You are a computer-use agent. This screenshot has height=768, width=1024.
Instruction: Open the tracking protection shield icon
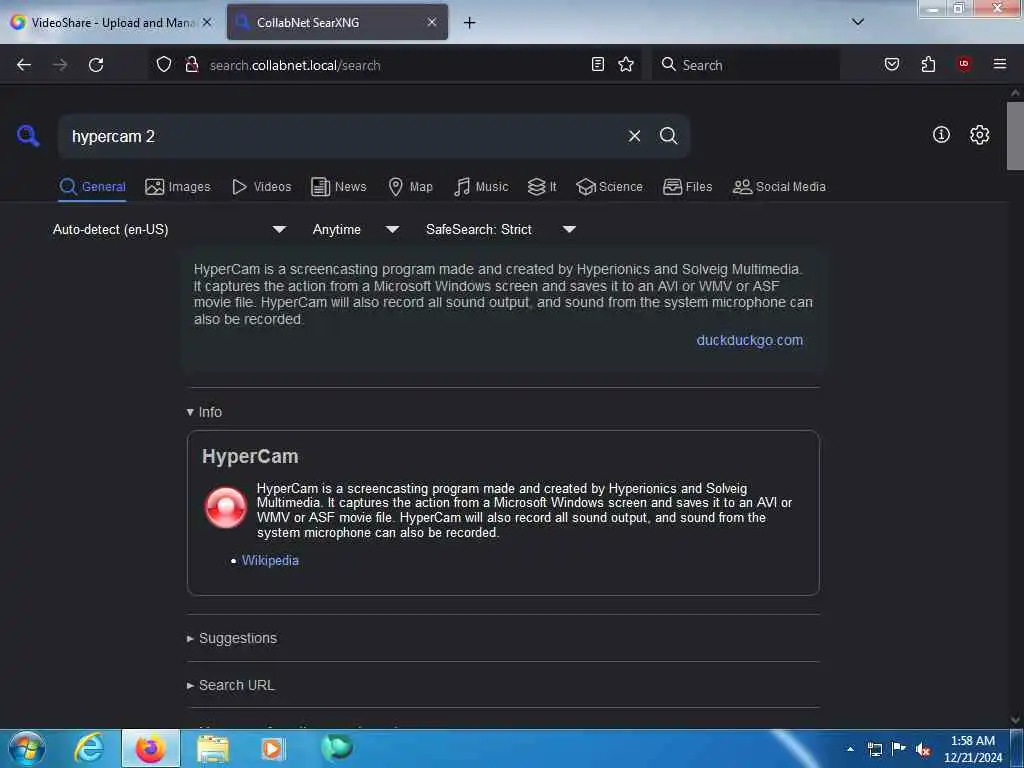[164, 64]
